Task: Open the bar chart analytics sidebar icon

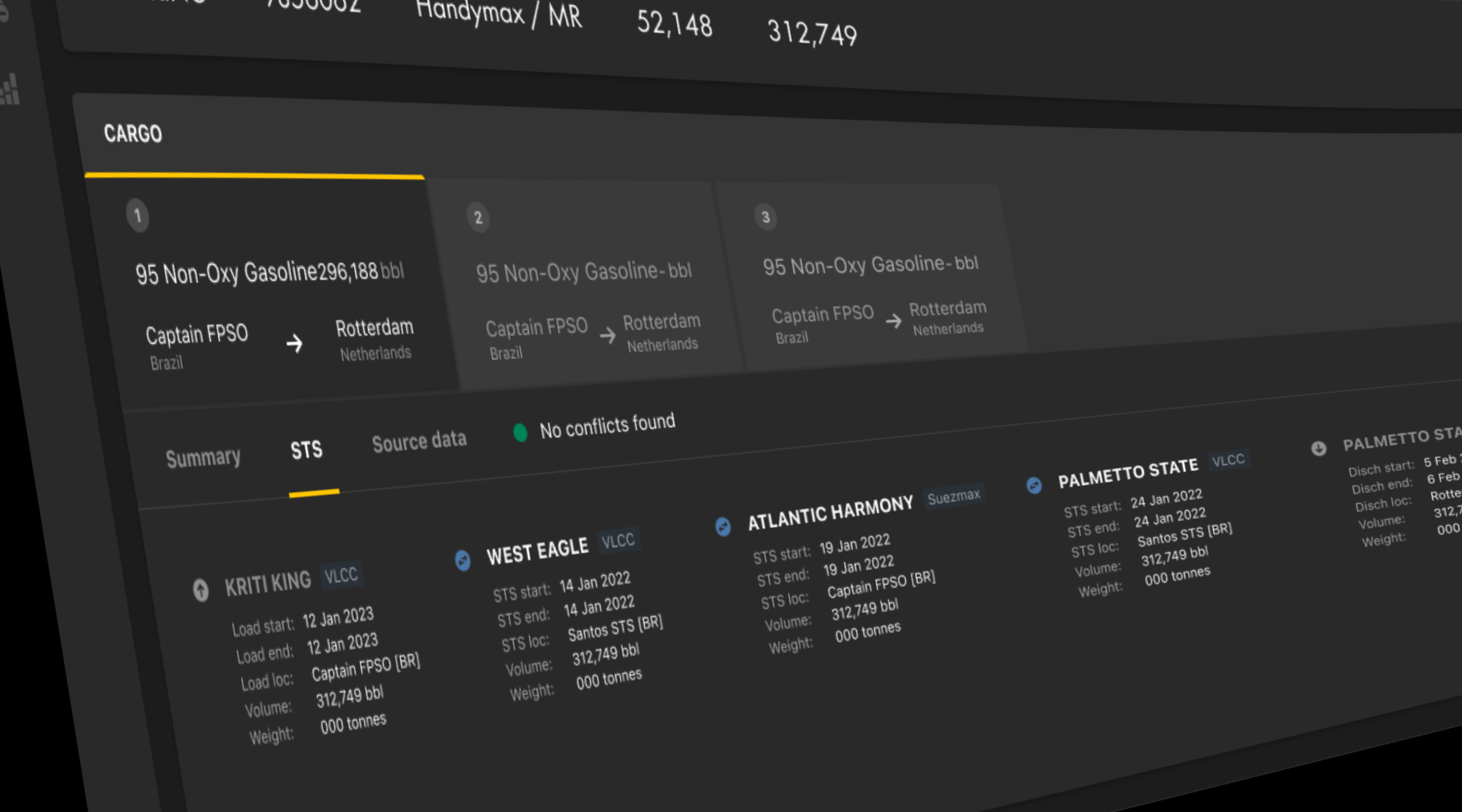Action: (x=10, y=91)
